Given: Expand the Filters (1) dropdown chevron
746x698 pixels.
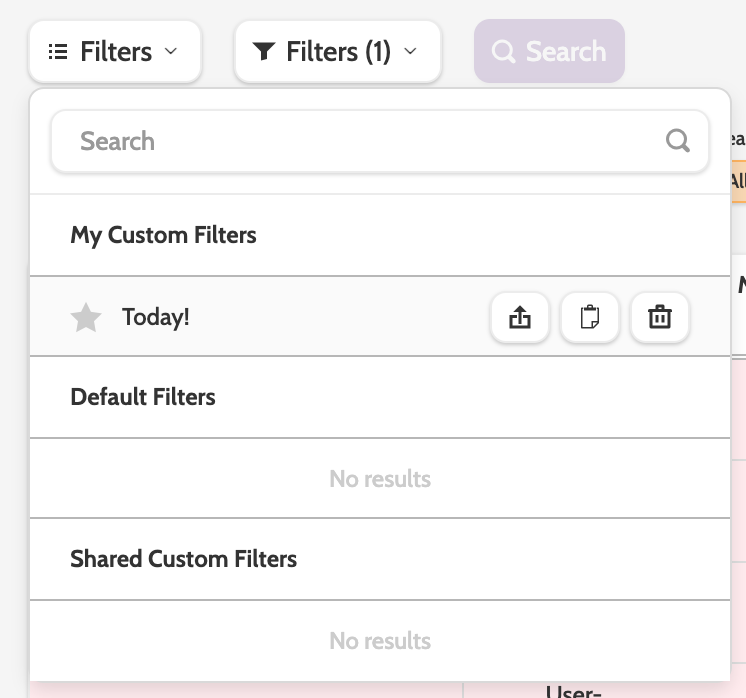Looking at the screenshot, I should coord(409,51).
